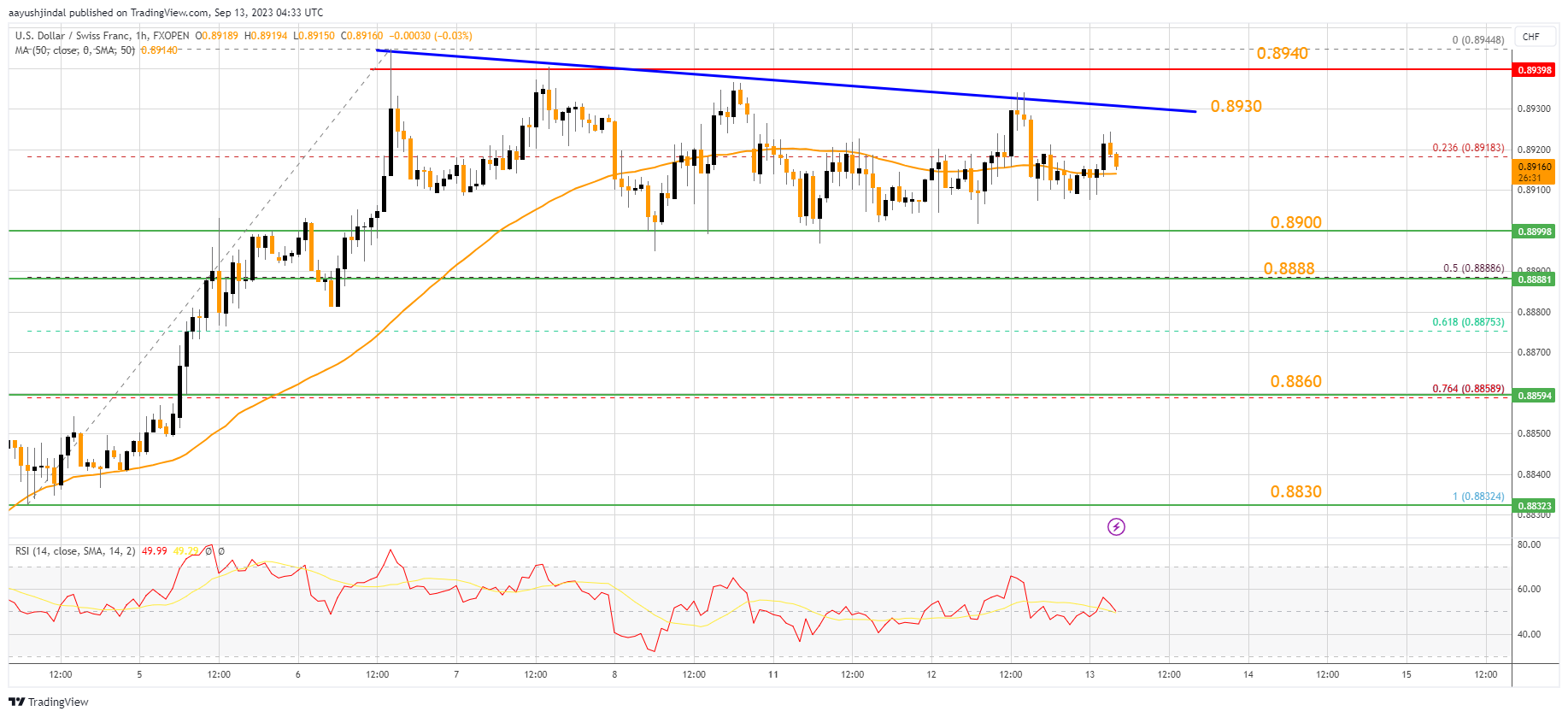The height and width of the screenshot is (717, 1568).
Task: Click the green 0.88881 price label
Action: [x=1534, y=279]
